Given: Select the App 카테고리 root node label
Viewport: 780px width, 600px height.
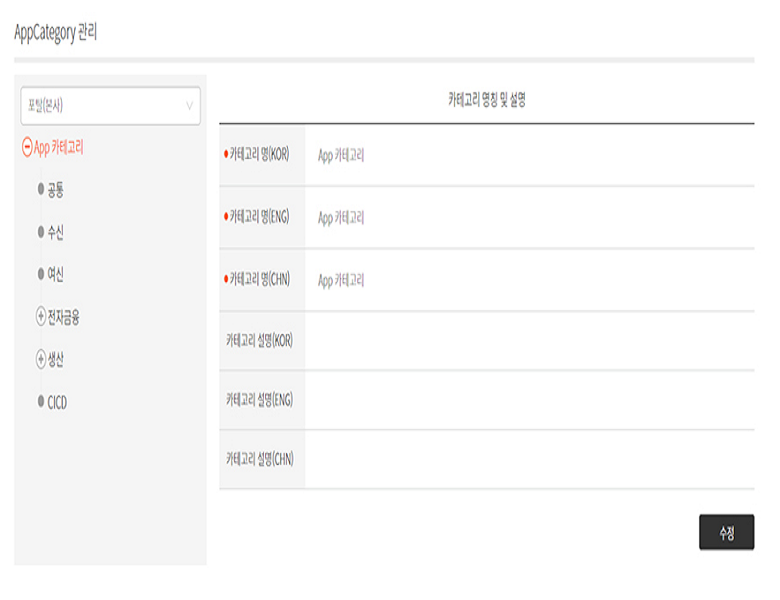Looking at the screenshot, I should (59, 148).
